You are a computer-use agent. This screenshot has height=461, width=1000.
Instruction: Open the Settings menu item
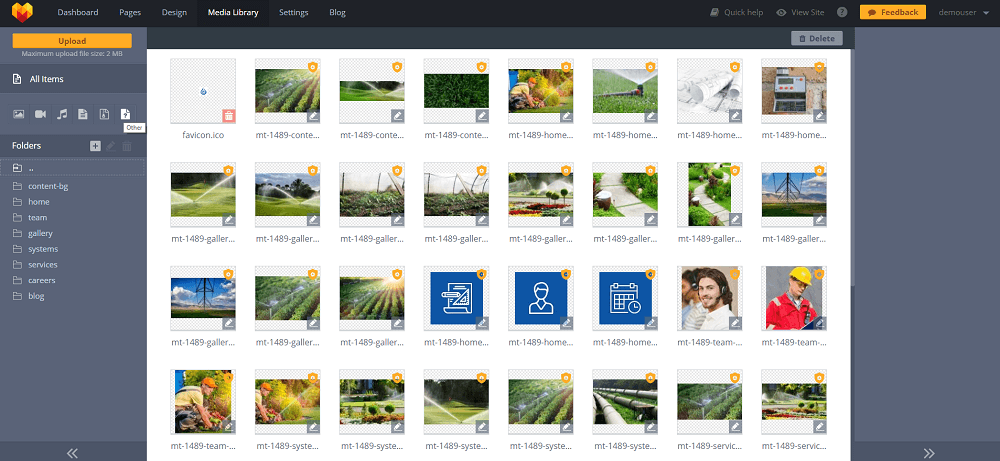(293, 12)
